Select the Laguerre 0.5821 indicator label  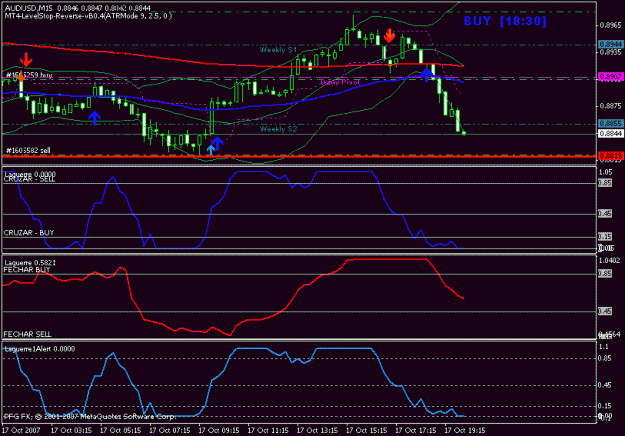click(30, 262)
